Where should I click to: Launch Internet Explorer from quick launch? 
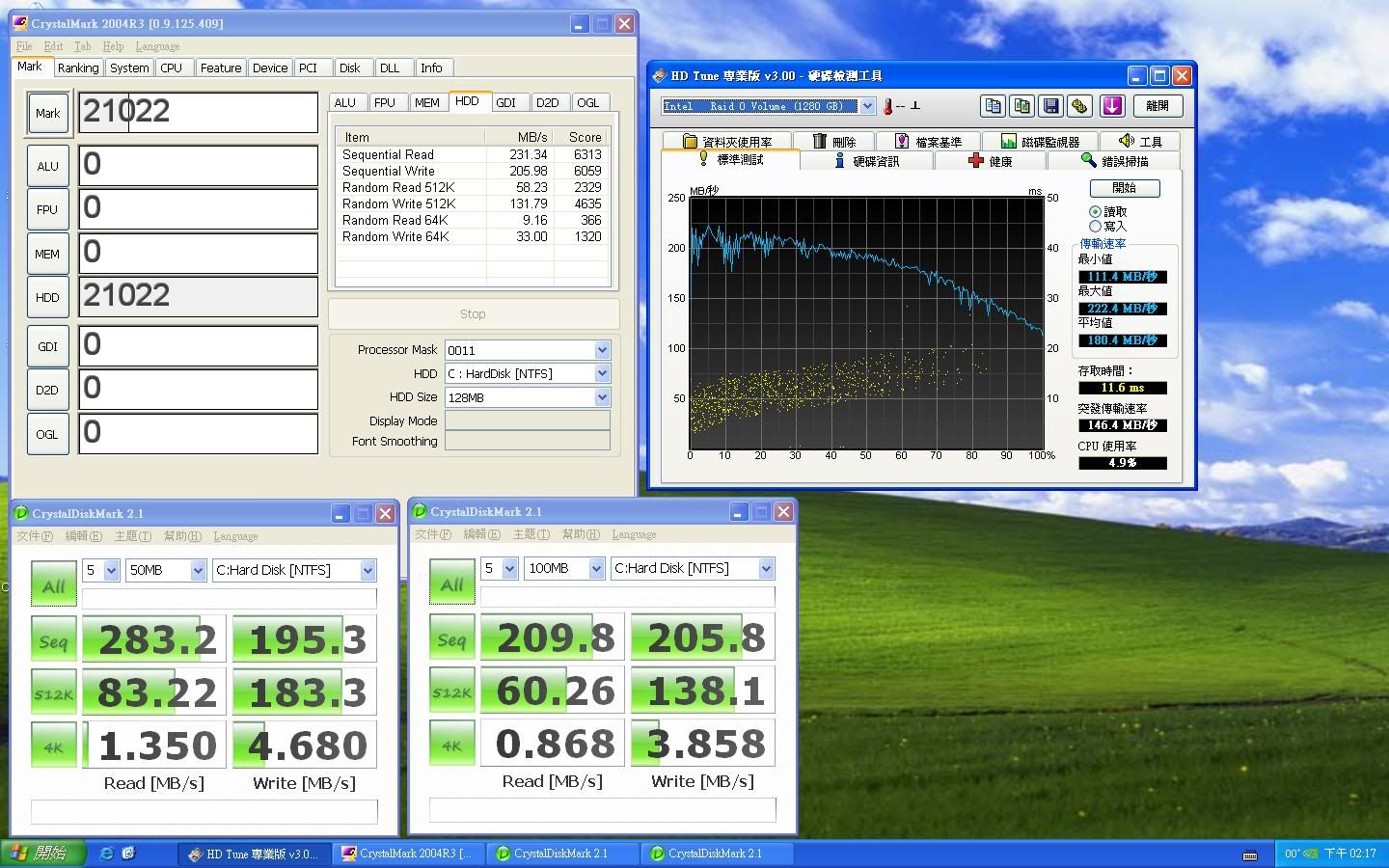[x=107, y=854]
